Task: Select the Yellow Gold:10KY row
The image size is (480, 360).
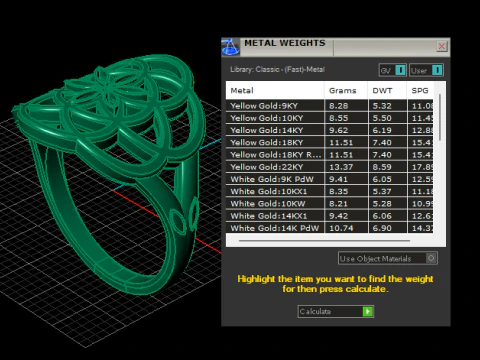Action: tap(330, 118)
